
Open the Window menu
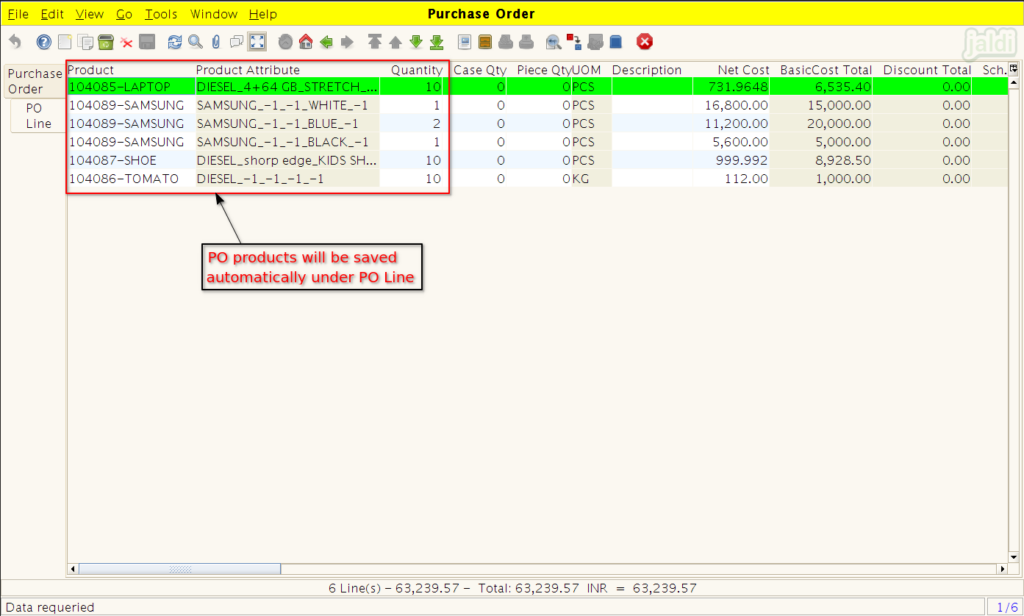pos(214,14)
